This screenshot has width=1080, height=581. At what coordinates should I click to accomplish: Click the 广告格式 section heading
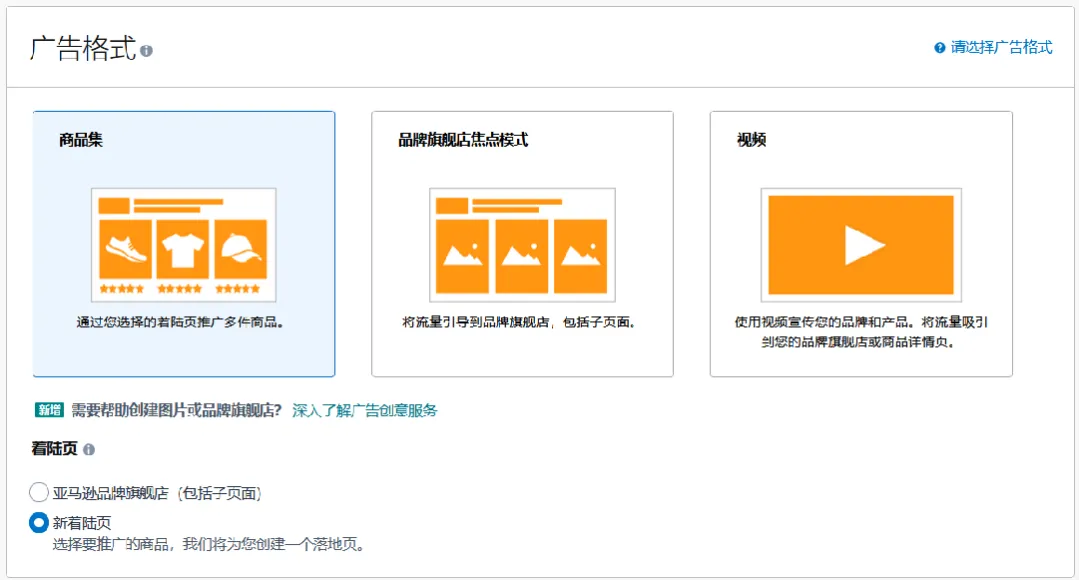point(83,49)
